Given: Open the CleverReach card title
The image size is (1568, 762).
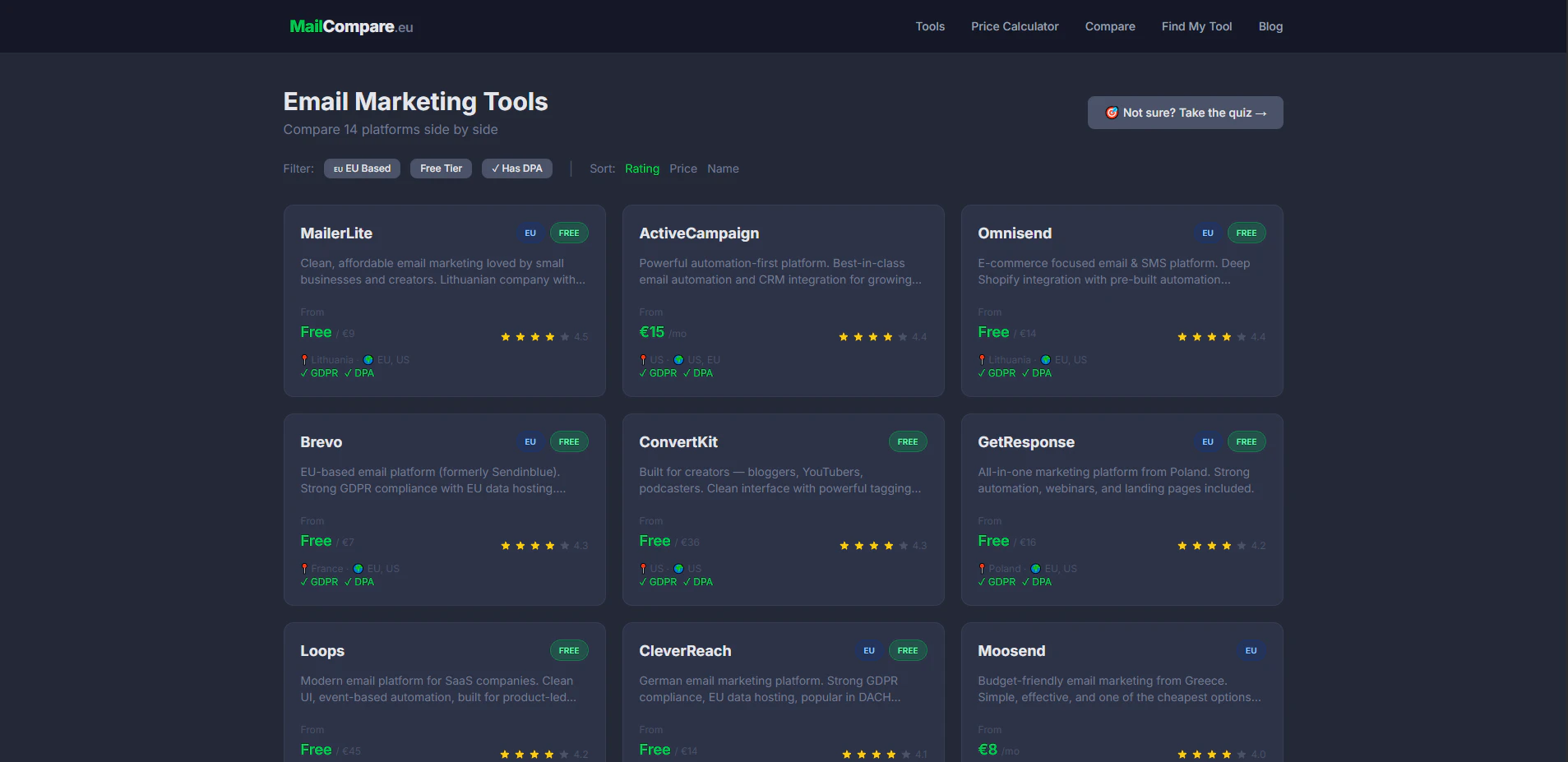Looking at the screenshot, I should coord(685,651).
